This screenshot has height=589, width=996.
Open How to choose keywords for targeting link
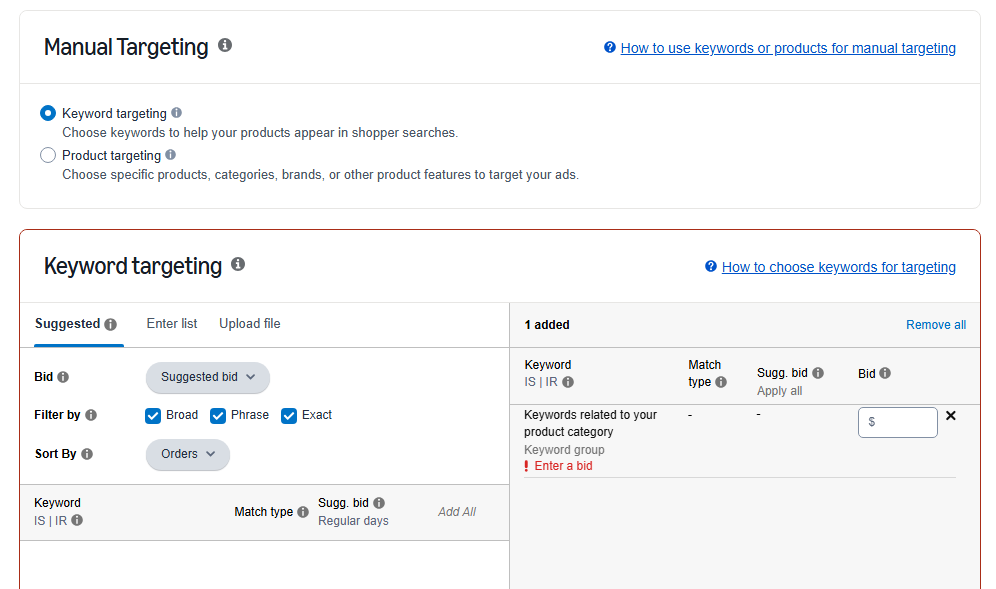coord(838,267)
